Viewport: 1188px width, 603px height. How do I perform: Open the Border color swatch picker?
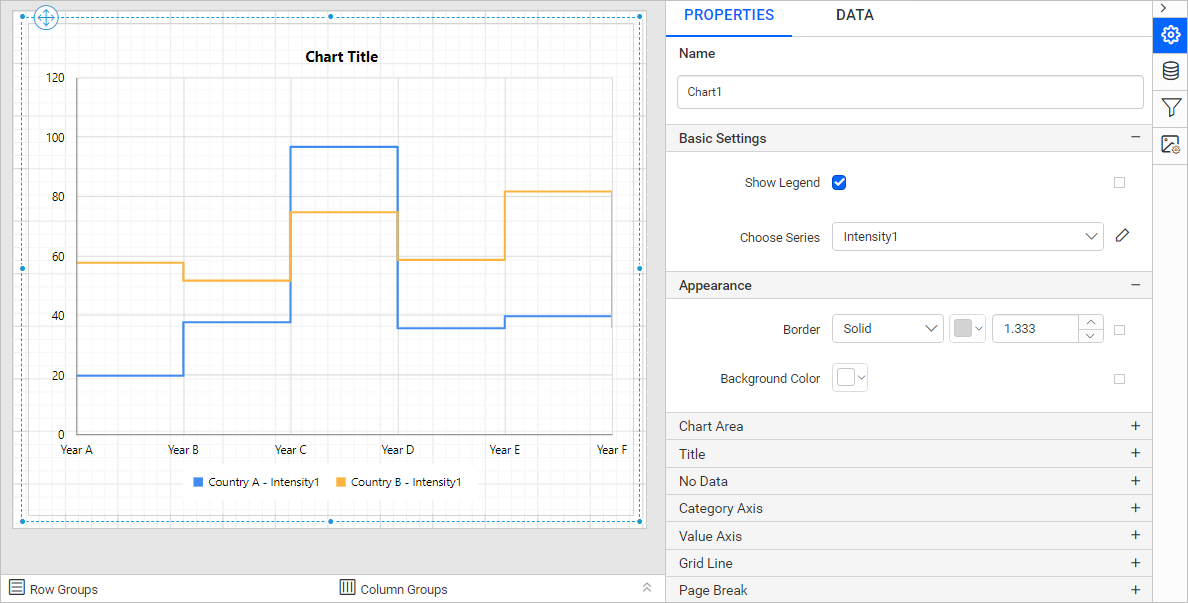coord(966,328)
